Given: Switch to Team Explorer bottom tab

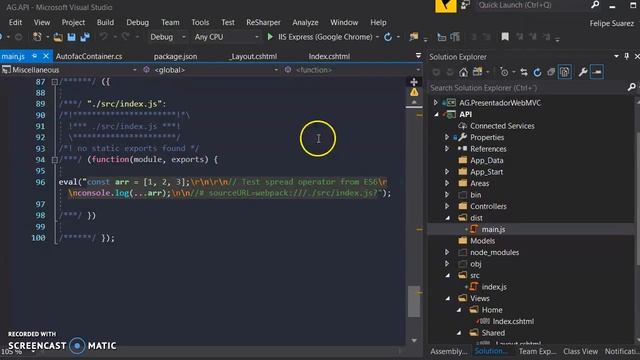Looking at the screenshot, I should point(538,351).
